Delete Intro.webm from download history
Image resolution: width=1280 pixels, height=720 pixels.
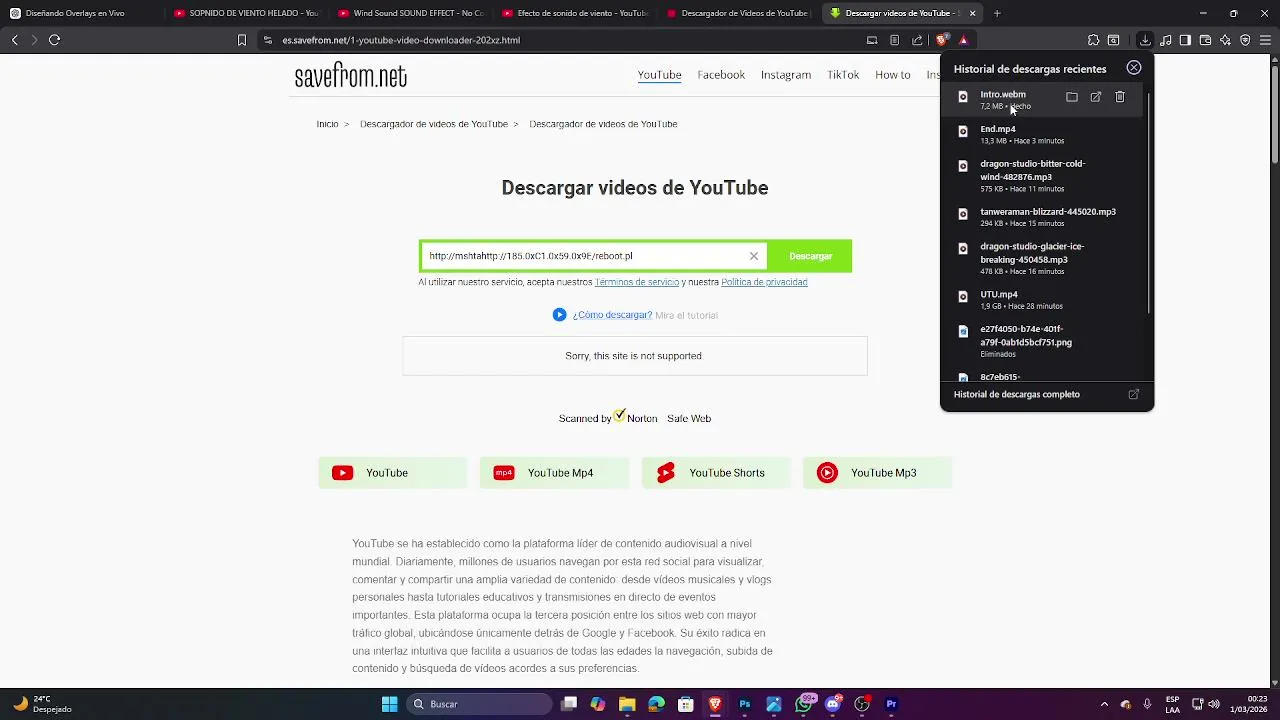1120,97
